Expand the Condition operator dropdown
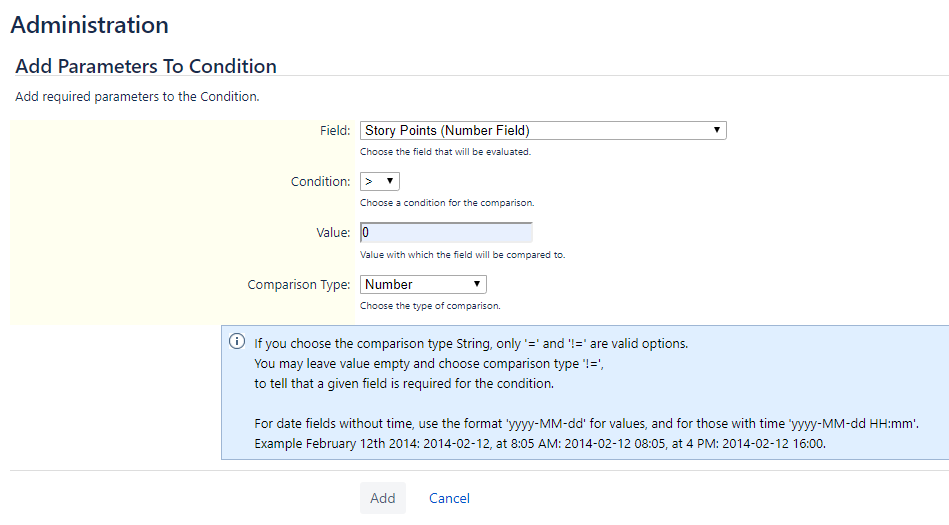The height and width of the screenshot is (525, 949). [x=379, y=181]
